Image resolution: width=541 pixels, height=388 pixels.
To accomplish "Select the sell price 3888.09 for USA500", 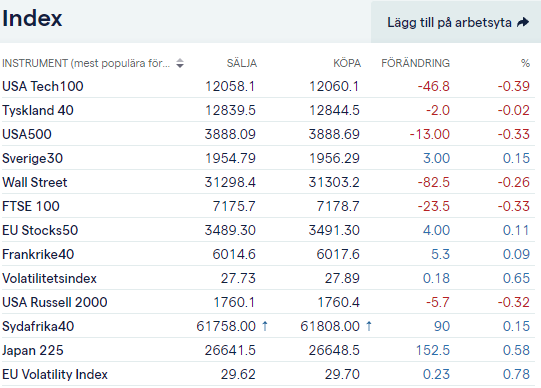I will pos(230,134).
